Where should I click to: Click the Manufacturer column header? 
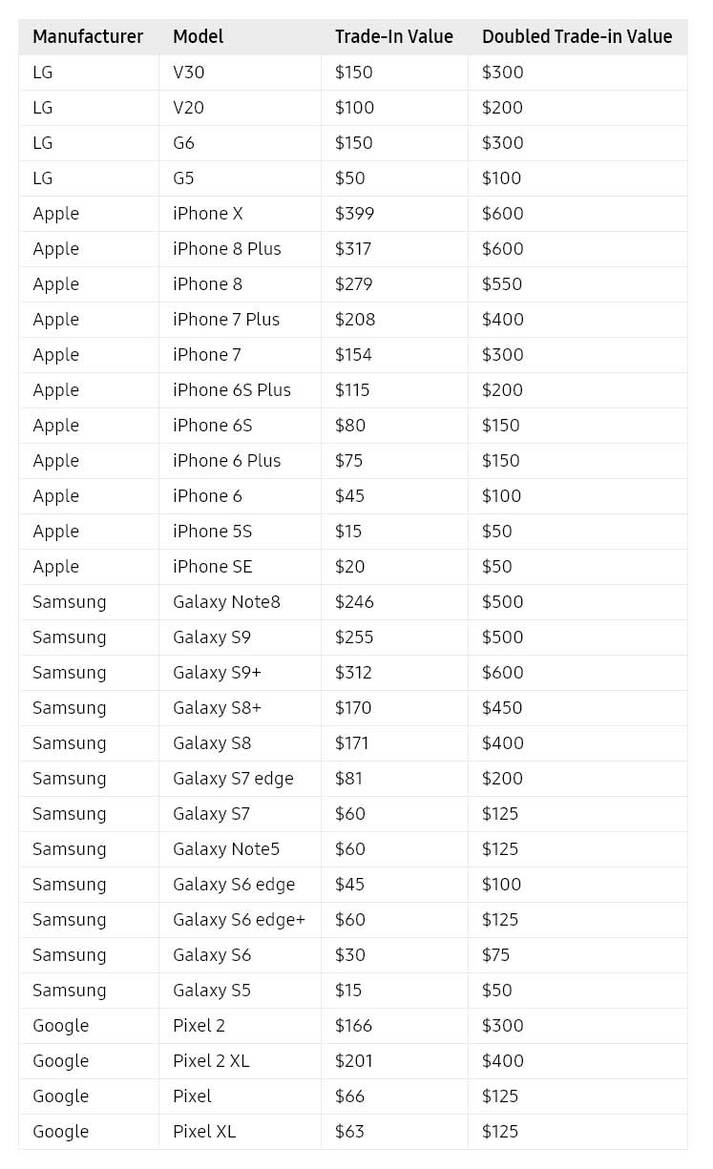click(87, 37)
